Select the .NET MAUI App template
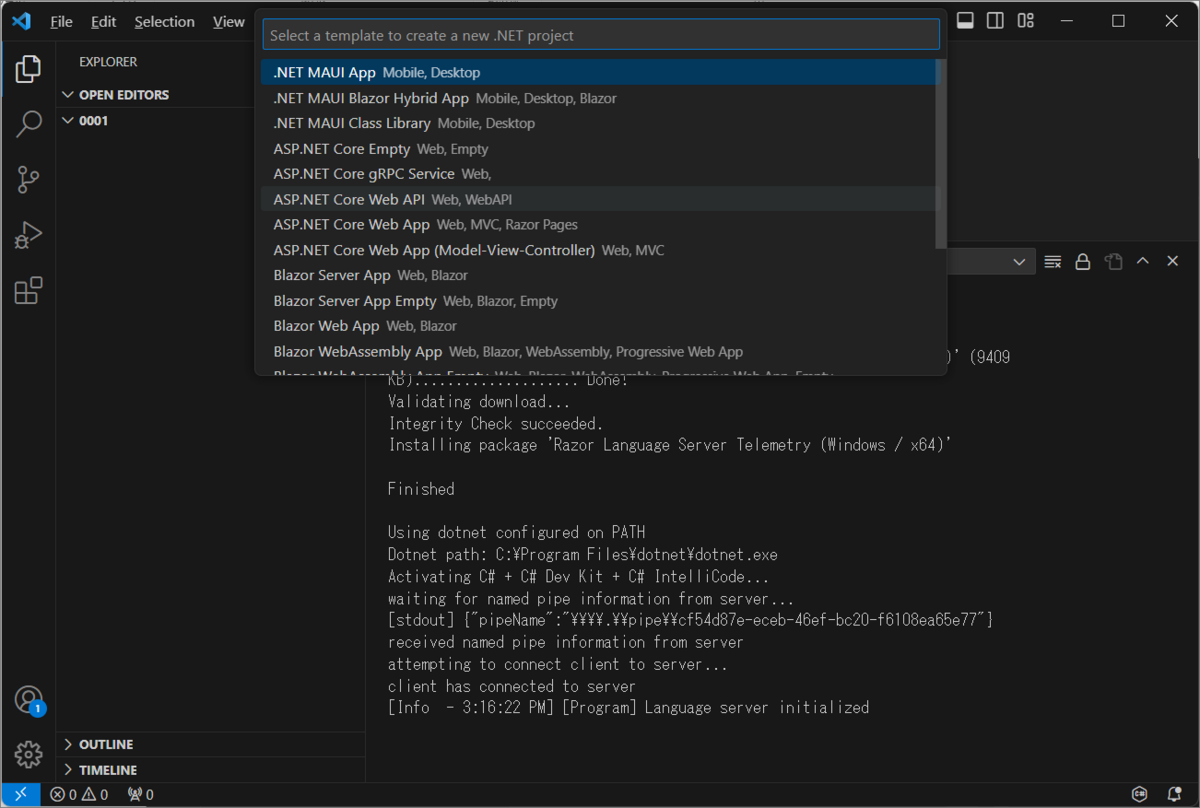This screenshot has height=808, width=1200. pyautogui.click(x=598, y=73)
